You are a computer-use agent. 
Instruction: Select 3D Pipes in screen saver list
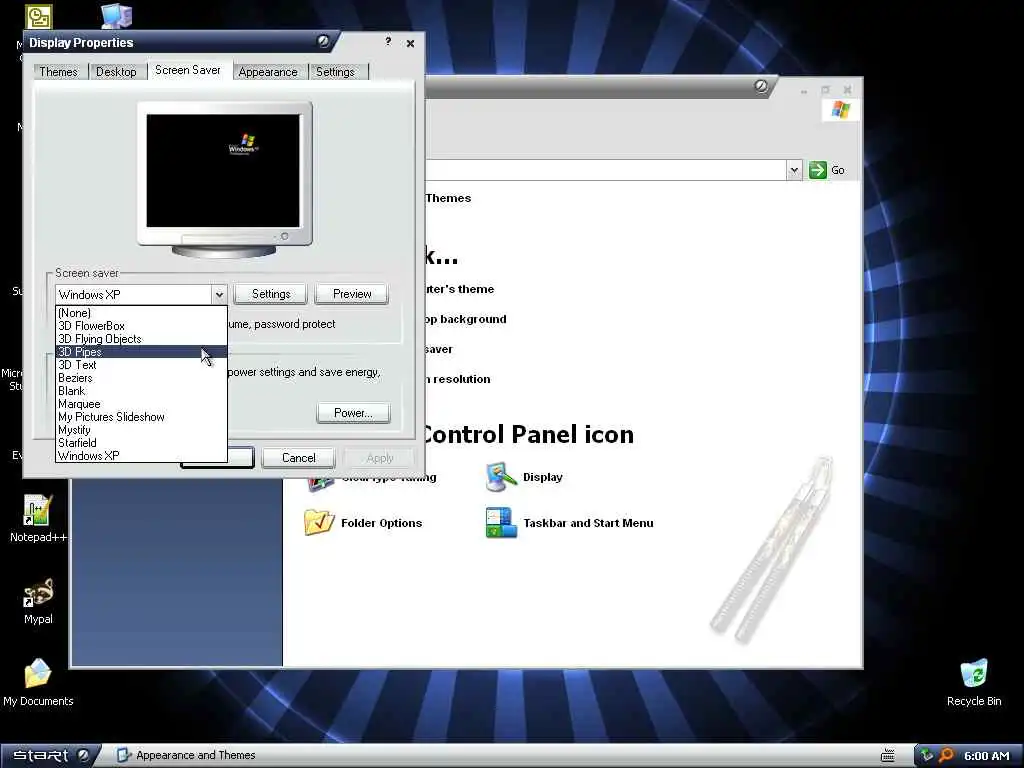pyautogui.click(x=141, y=351)
